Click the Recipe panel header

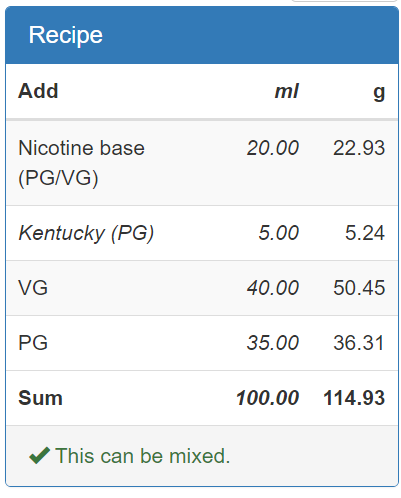pos(202,35)
